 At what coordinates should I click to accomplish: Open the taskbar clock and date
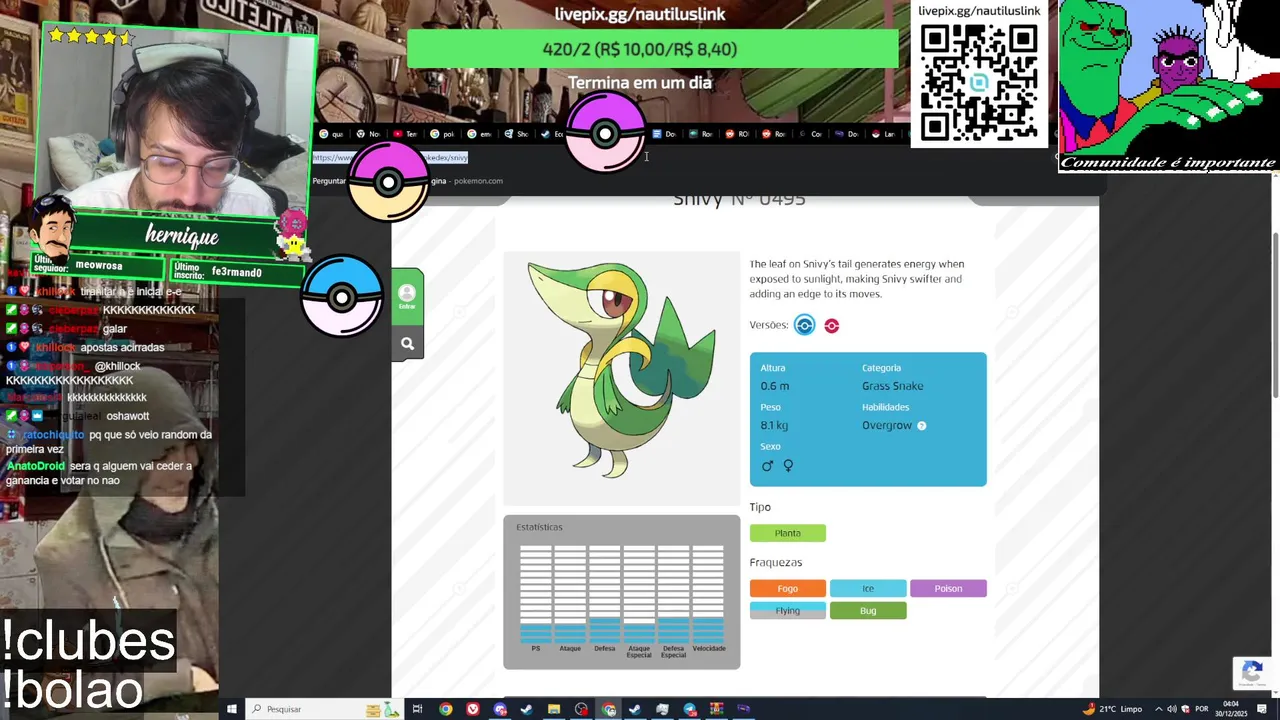coord(1231,709)
